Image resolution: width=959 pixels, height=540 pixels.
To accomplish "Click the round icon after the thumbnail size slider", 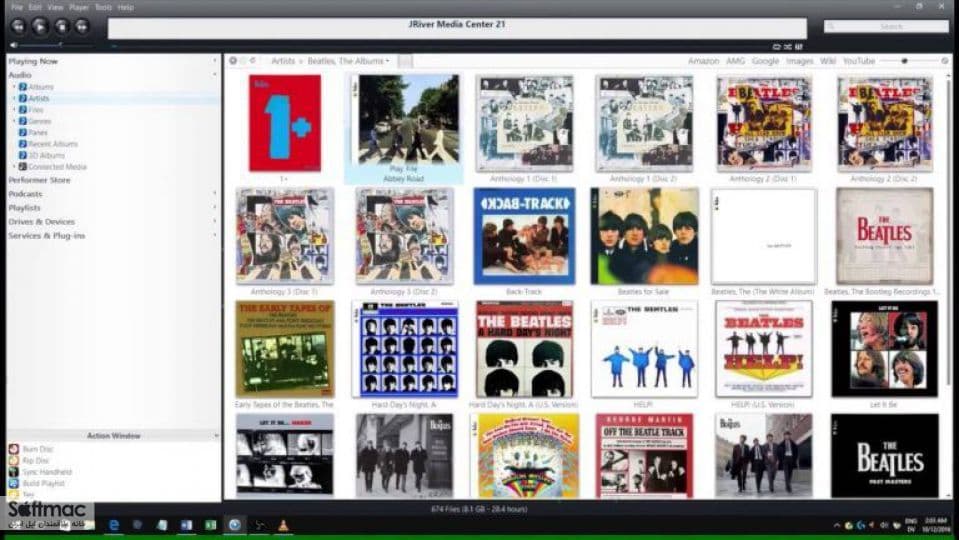I will 945,61.
